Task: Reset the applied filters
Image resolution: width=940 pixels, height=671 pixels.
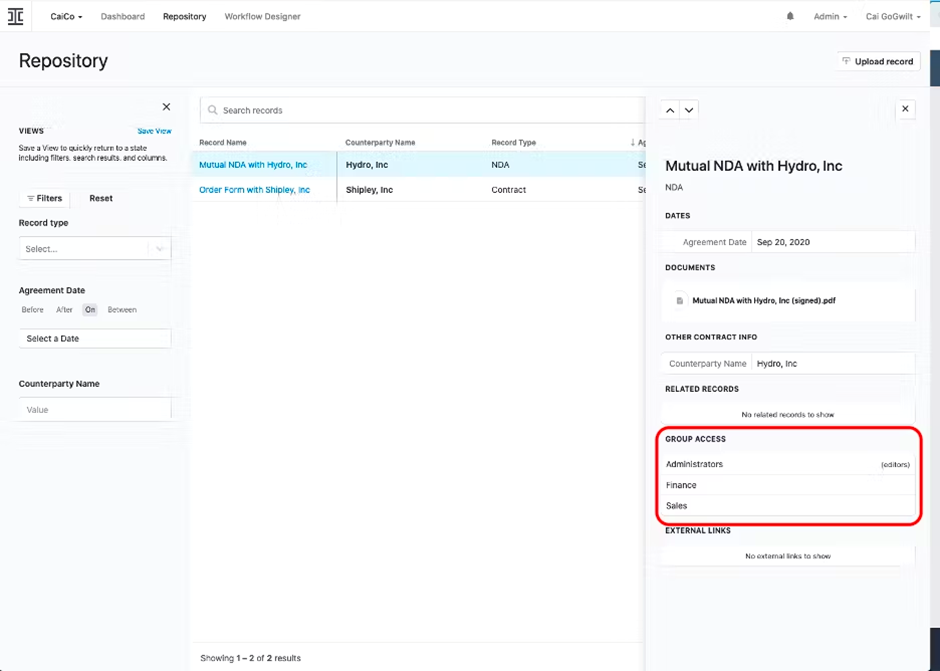Action: (101, 198)
